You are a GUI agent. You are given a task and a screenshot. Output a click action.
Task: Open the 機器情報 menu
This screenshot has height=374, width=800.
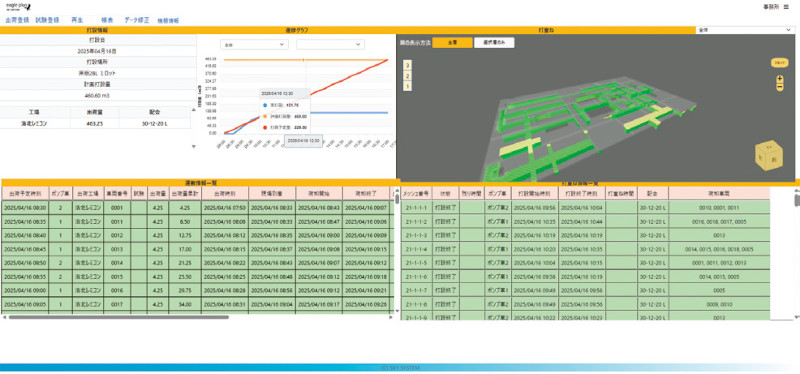[168, 20]
